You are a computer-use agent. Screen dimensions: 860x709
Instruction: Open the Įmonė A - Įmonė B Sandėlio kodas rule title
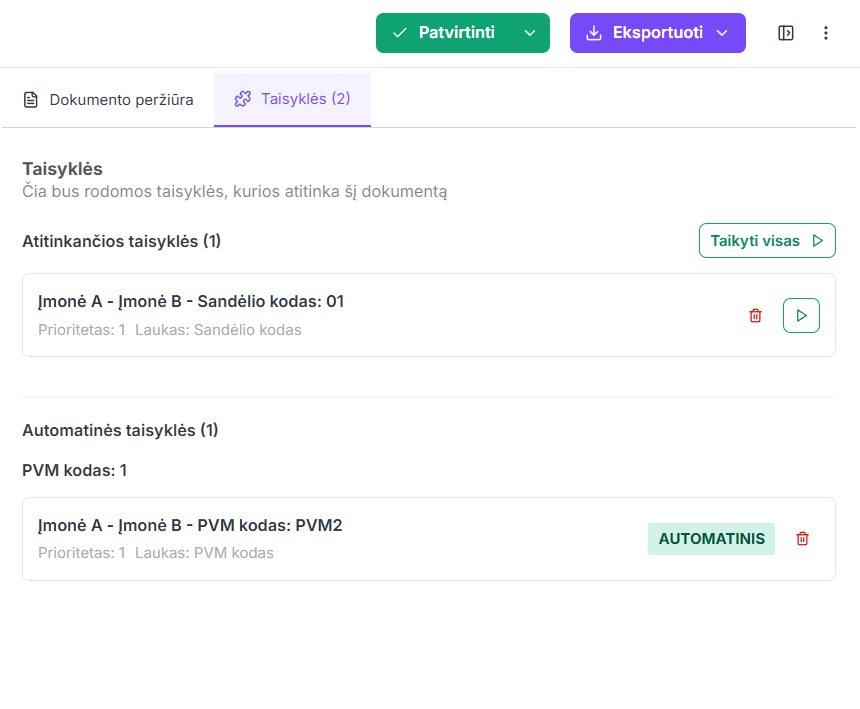191,301
